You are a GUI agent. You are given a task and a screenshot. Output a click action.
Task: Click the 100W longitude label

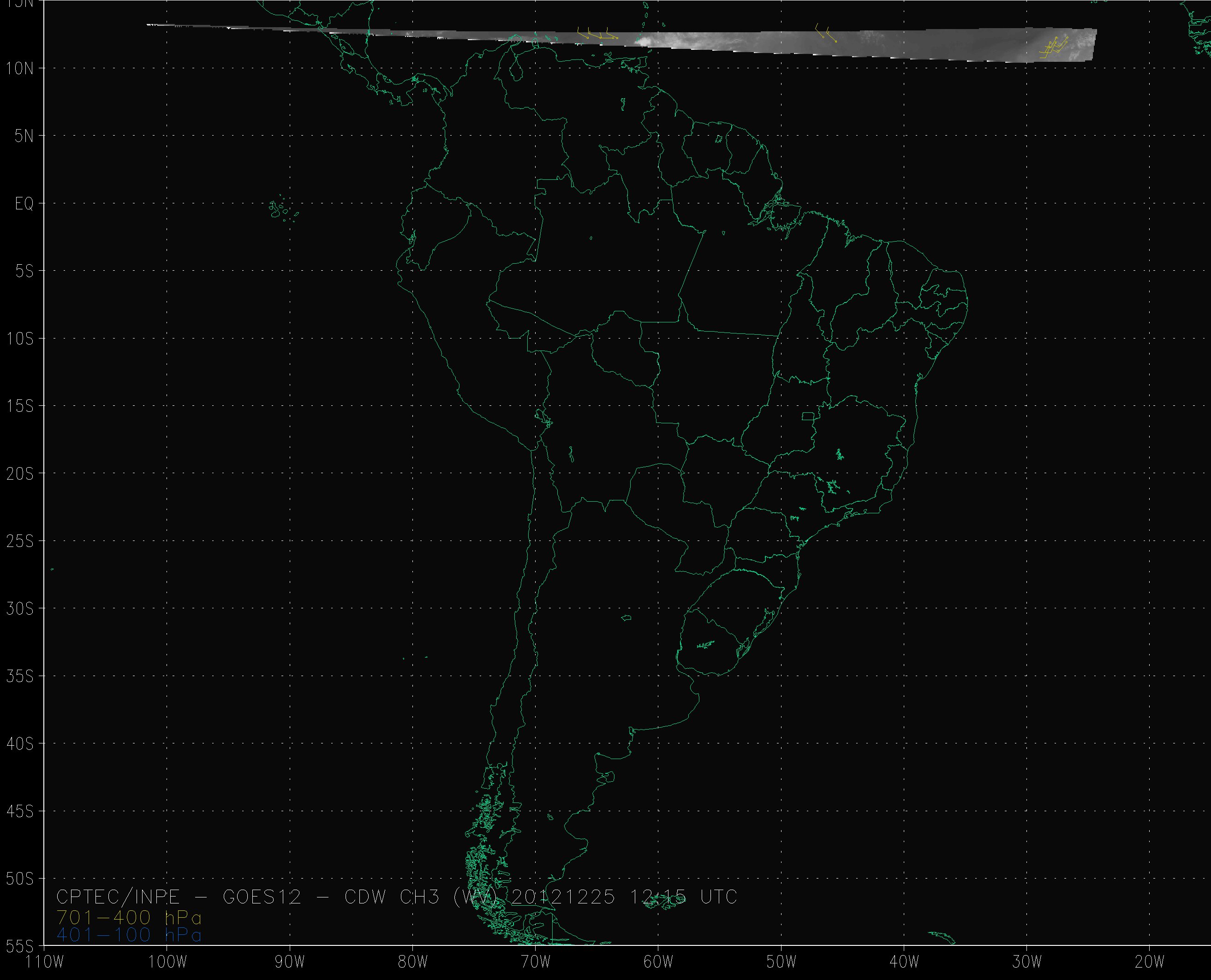tap(167, 962)
